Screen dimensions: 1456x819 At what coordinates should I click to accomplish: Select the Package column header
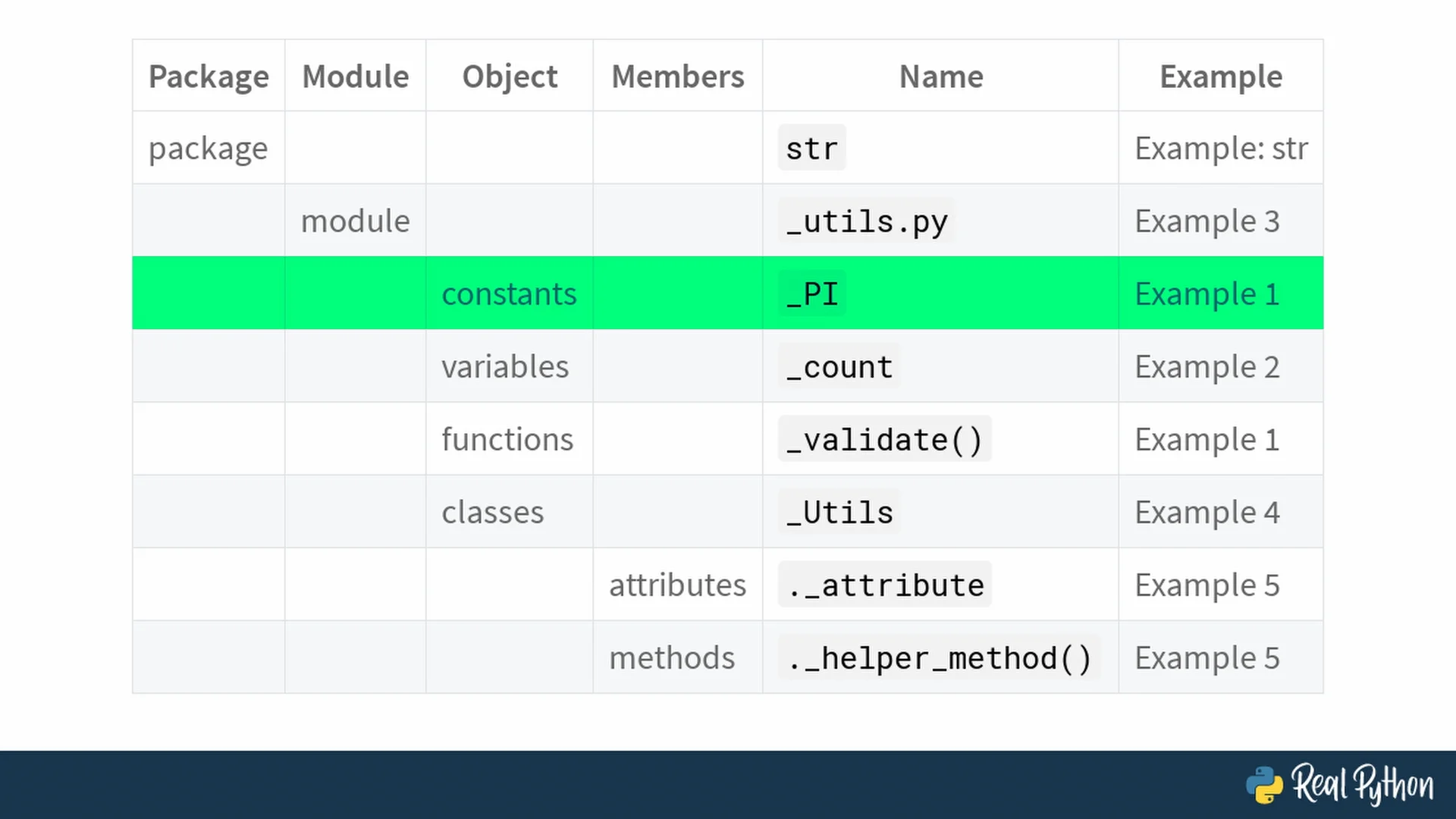(x=209, y=77)
